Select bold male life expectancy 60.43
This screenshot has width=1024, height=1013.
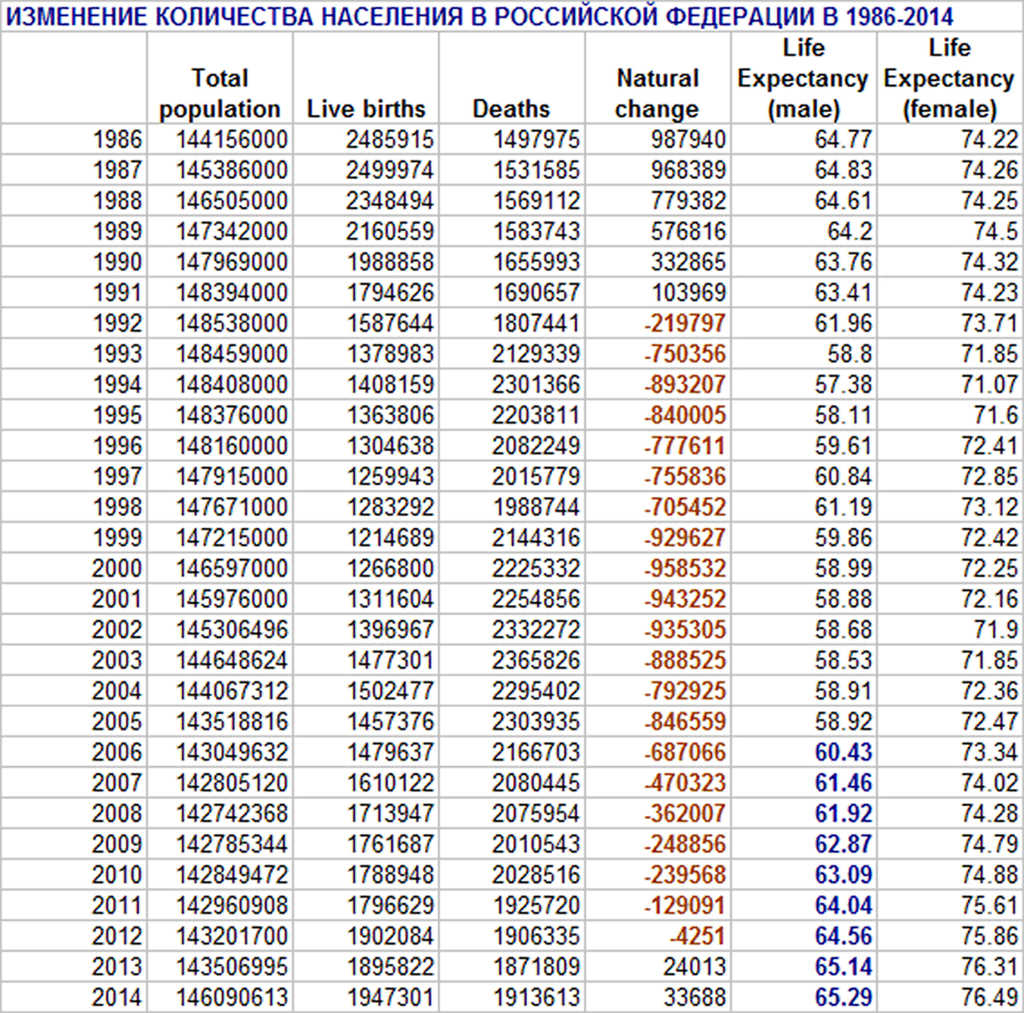pyautogui.click(x=843, y=752)
